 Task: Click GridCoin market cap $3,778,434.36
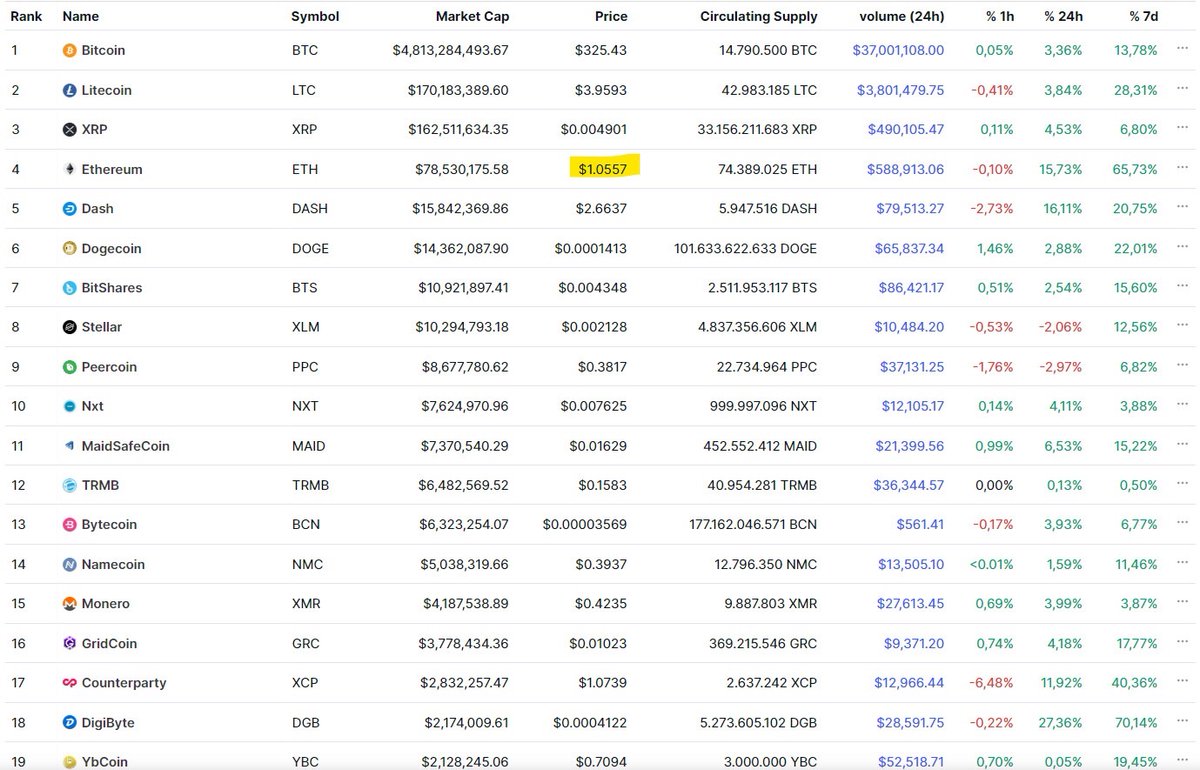463,644
